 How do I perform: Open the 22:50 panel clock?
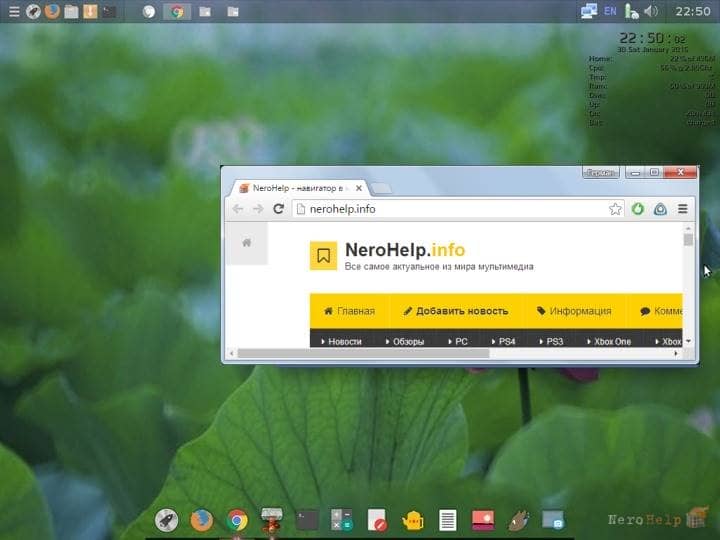point(692,11)
